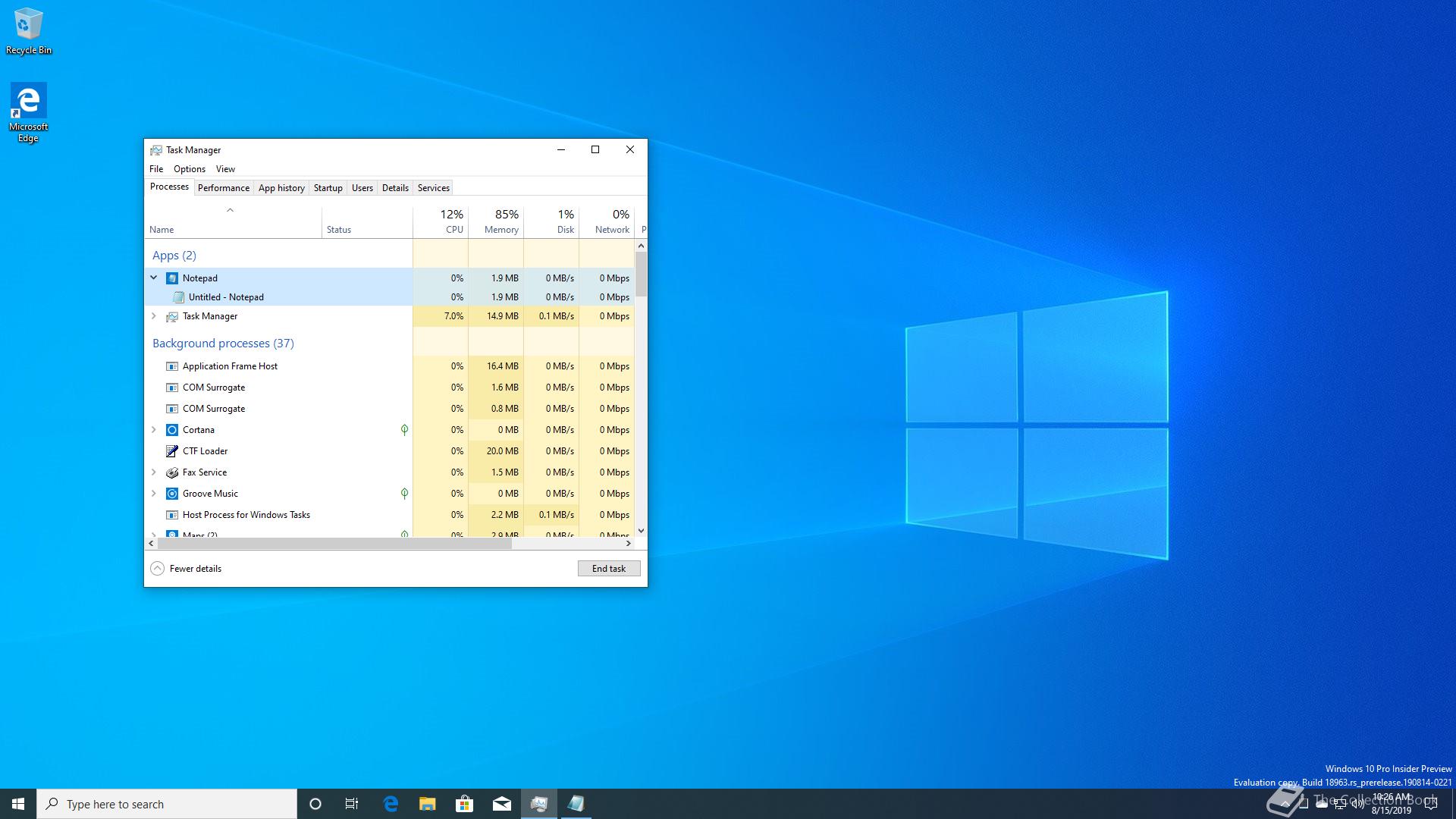The image size is (1456, 819).
Task: Select the Untitled - Notepad row
Action: tap(390, 297)
